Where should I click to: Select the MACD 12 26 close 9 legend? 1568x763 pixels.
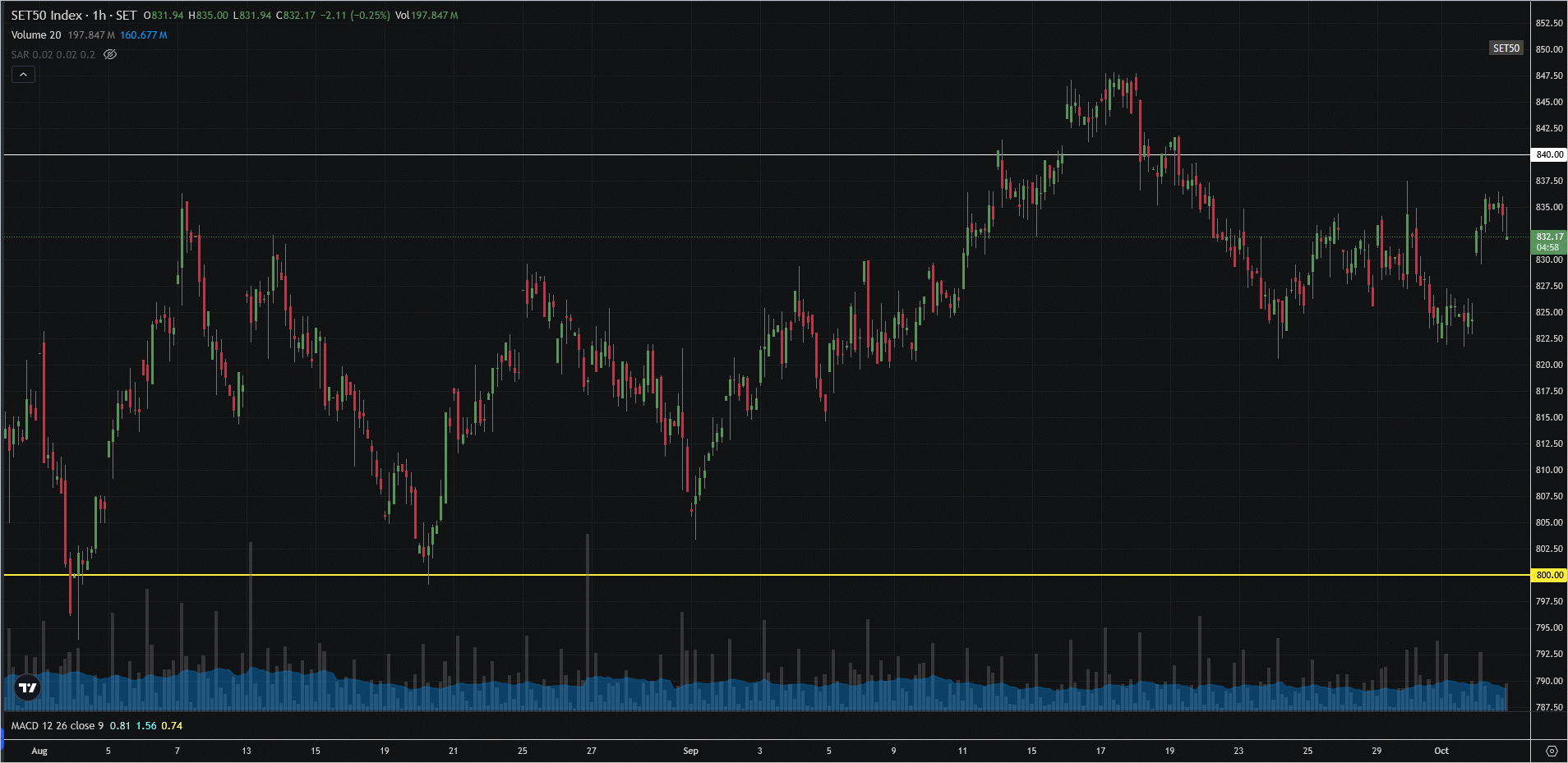tap(58, 726)
